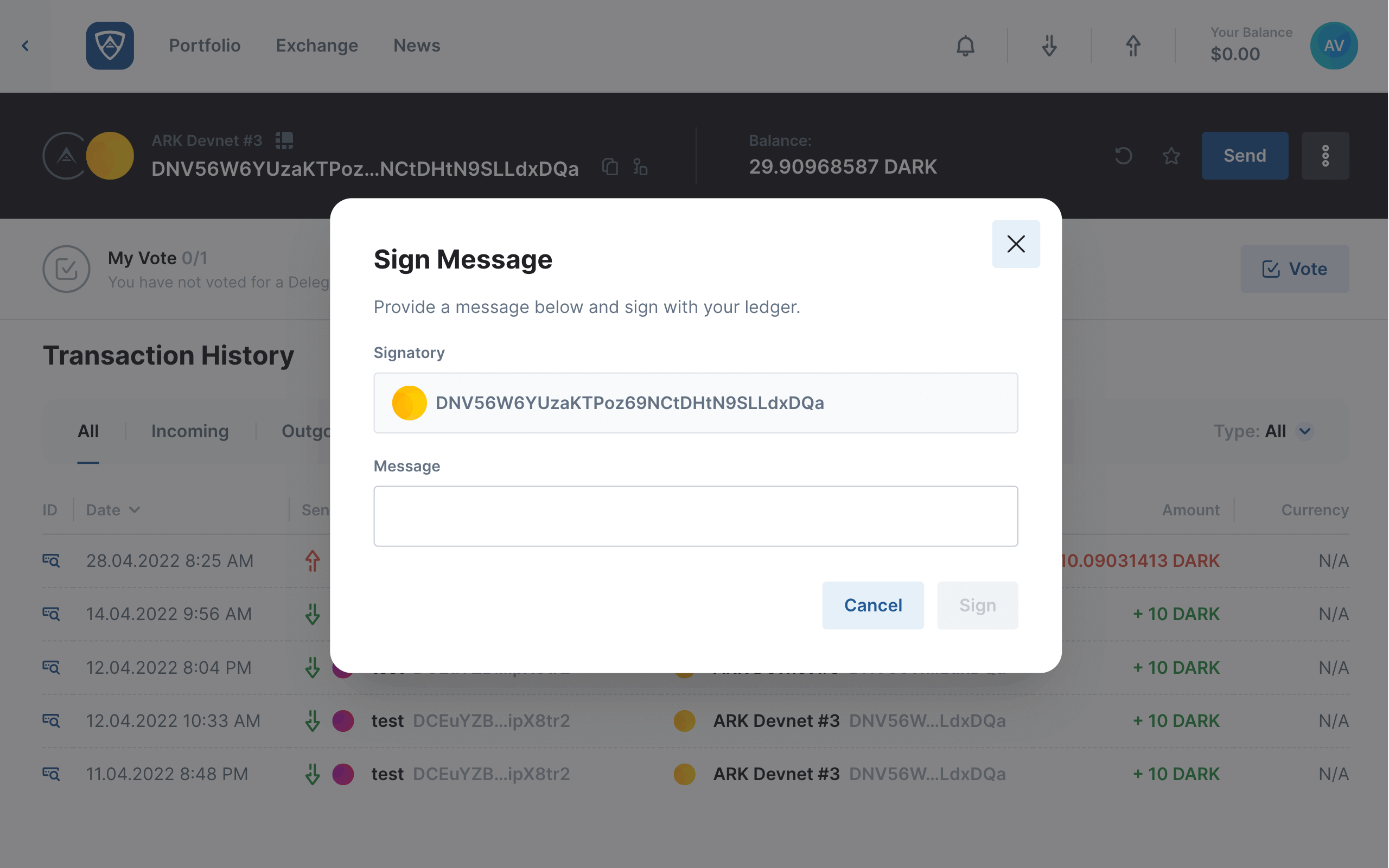The height and width of the screenshot is (868, 1389).
Task: Focus the Message input field
Action: [696, 516]
